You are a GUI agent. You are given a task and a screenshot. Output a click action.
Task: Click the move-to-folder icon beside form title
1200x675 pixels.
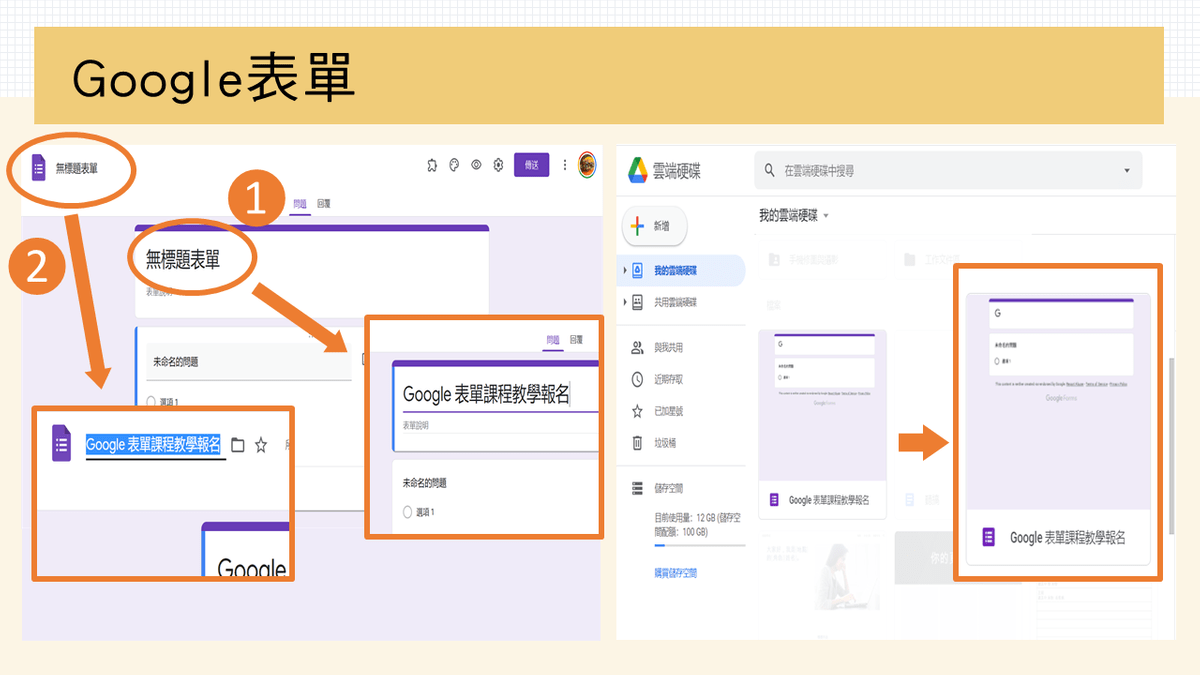238,445
